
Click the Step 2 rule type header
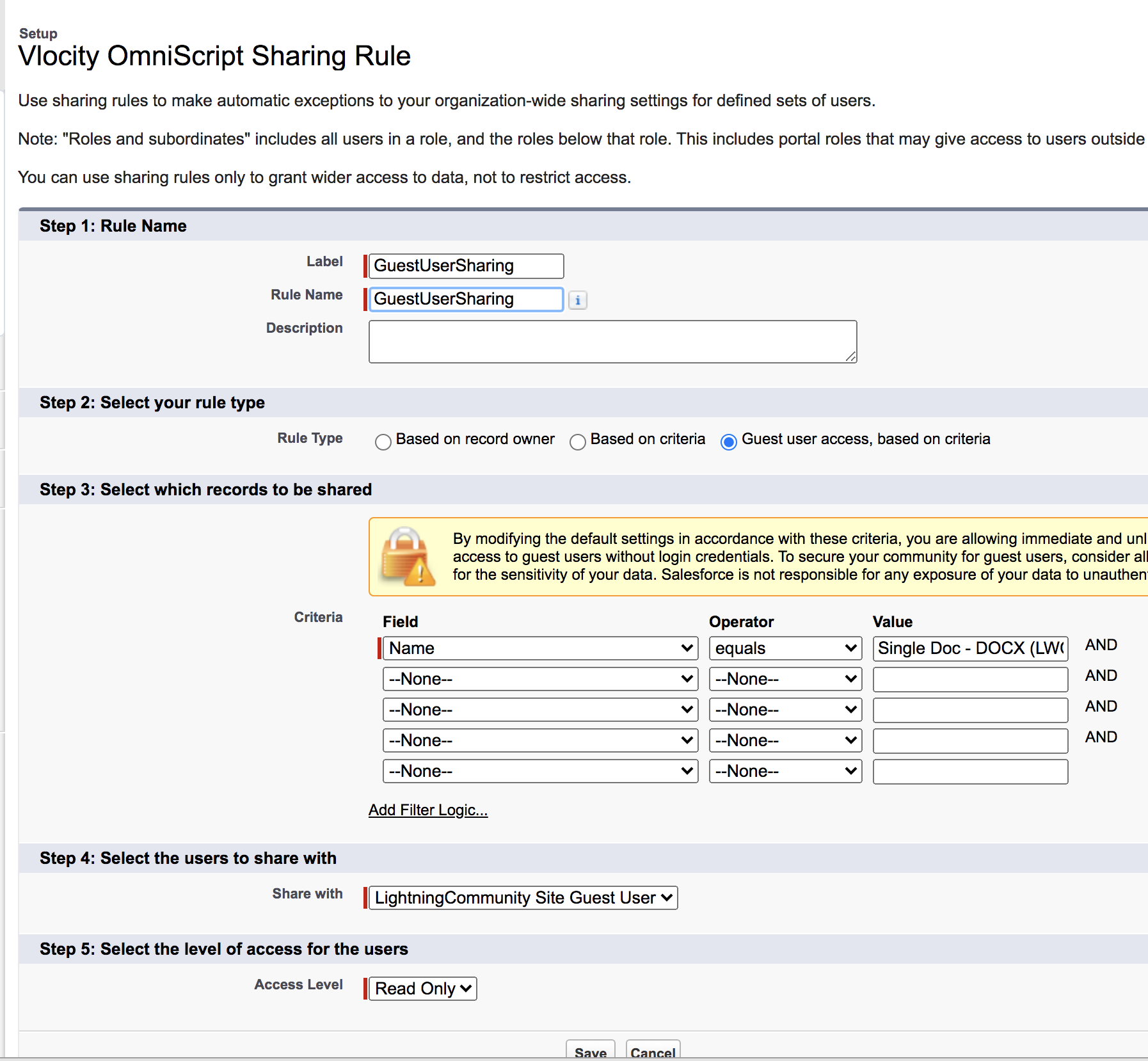tap(152, 403)
